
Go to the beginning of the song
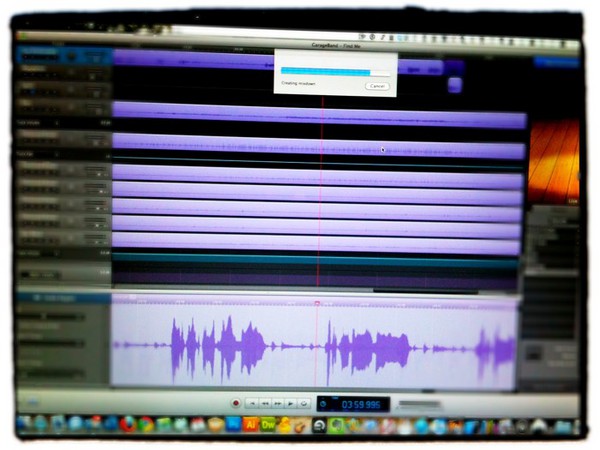[x=252, y=403]
